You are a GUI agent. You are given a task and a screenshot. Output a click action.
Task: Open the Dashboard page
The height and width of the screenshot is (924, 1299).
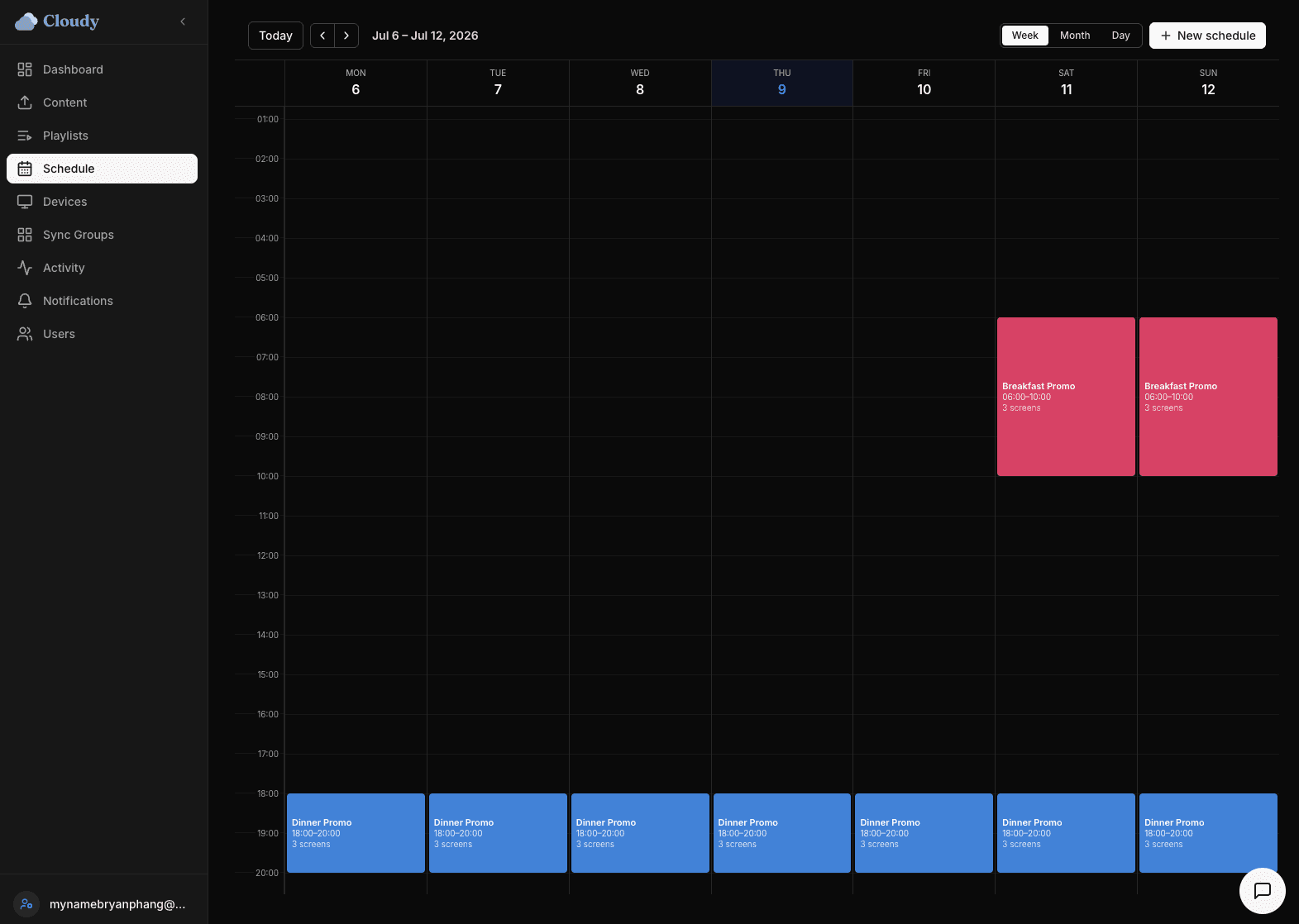(x=102, y=69)
